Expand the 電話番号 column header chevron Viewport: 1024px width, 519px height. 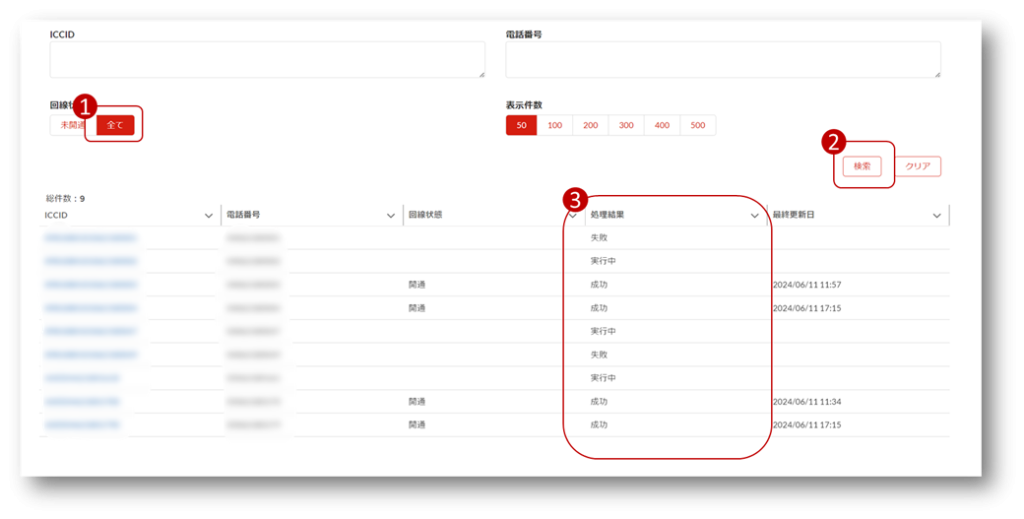pyautogui.click(x=391, y=215)
